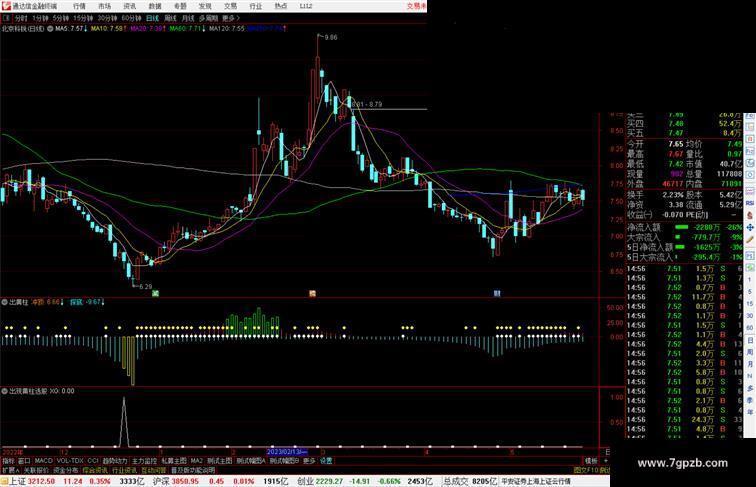Click the settings icon beside 出粪柱 indicator
This screenshot has height=487, width=756.
pyautogui.click(x=4, y=302)
